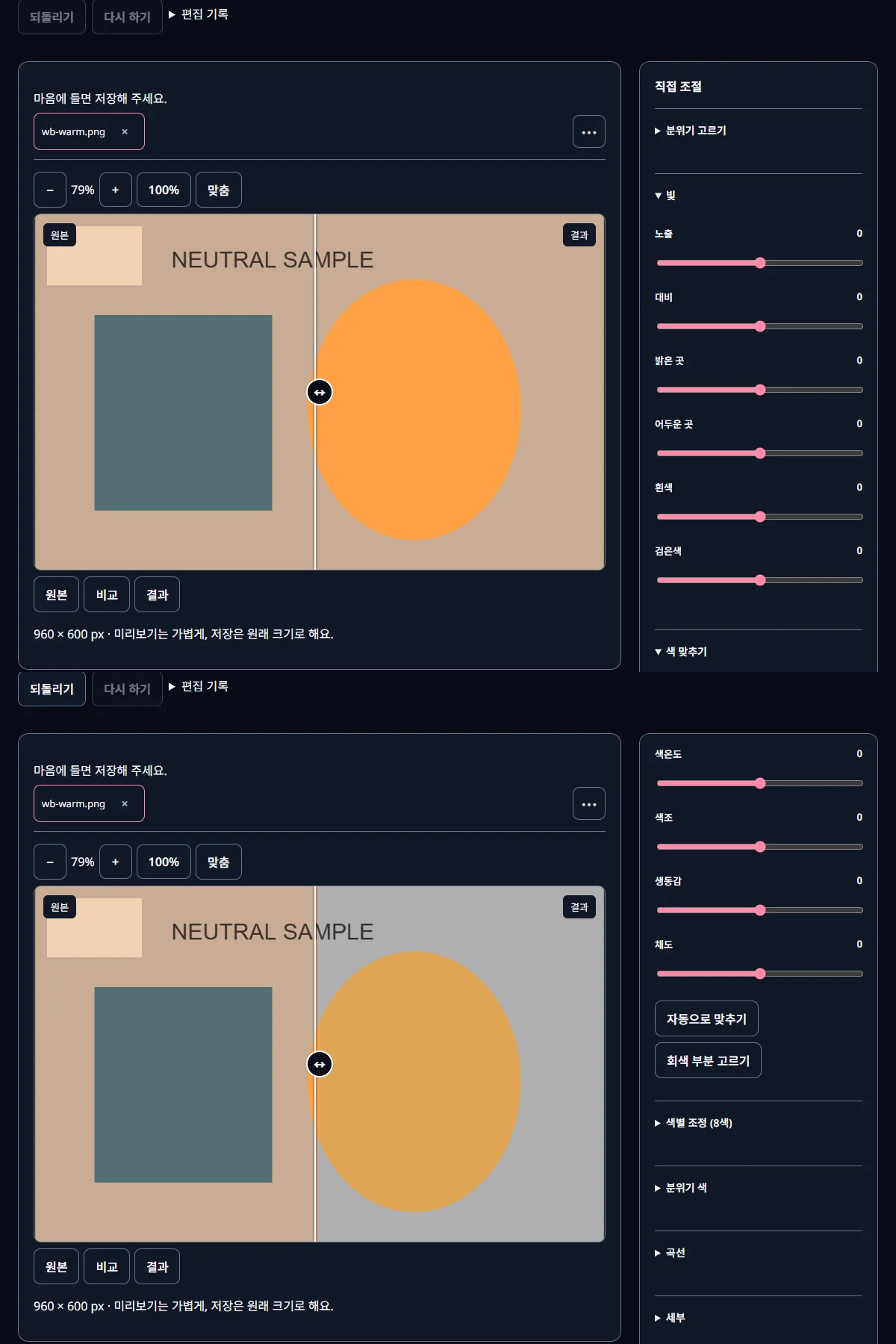The height and width of the screenshot is (1344, 896).
Task: Grab the compare divider handle in lower preview
Action: (320, 1064)
